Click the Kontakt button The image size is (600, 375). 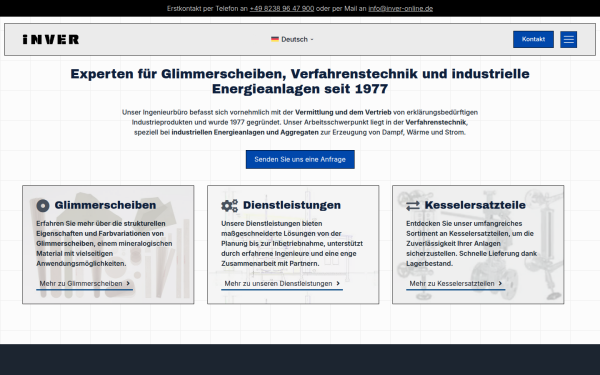click(533, 39)
